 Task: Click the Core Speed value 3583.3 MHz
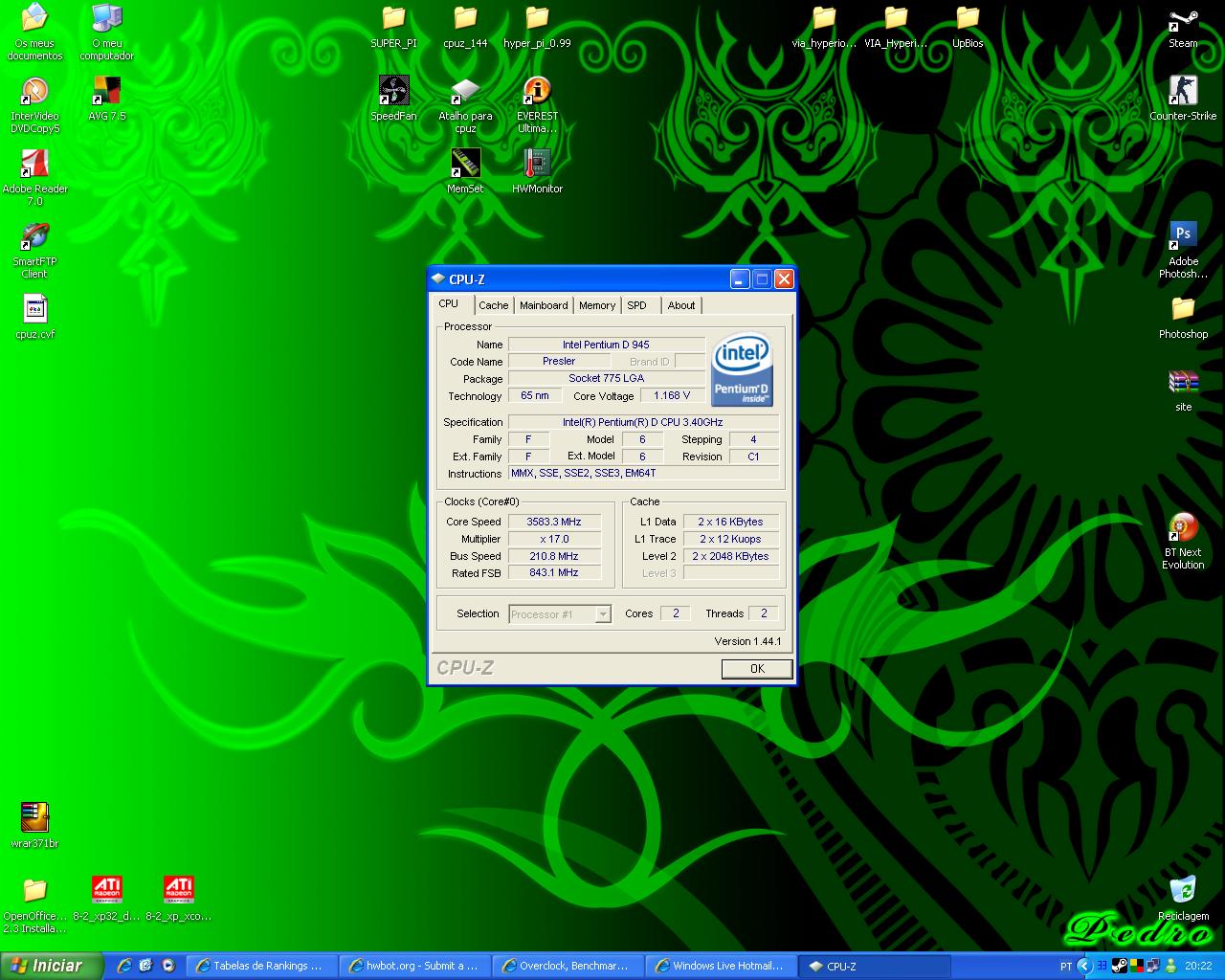(554, 522)
